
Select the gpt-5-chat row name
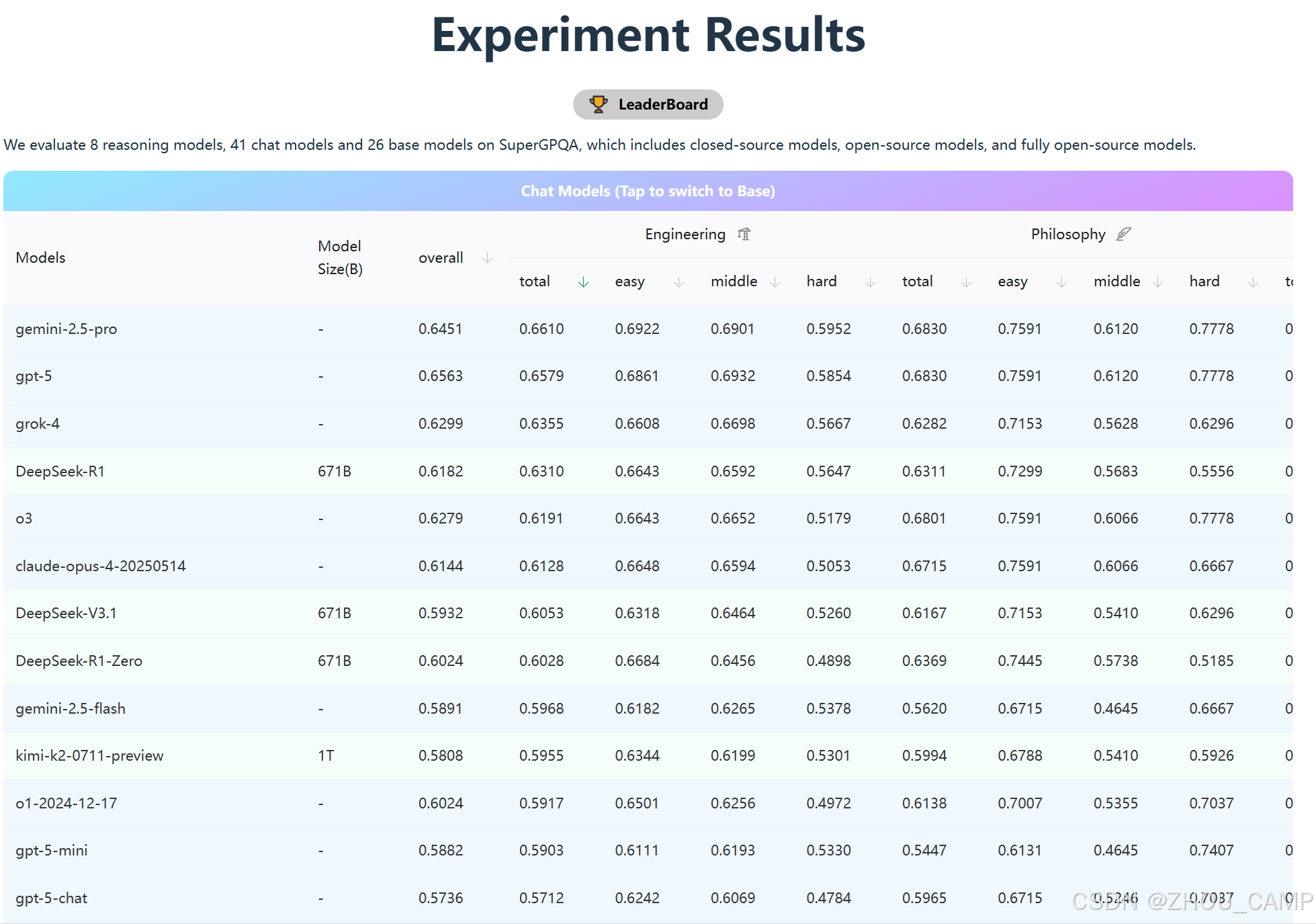tap(52, 898)
